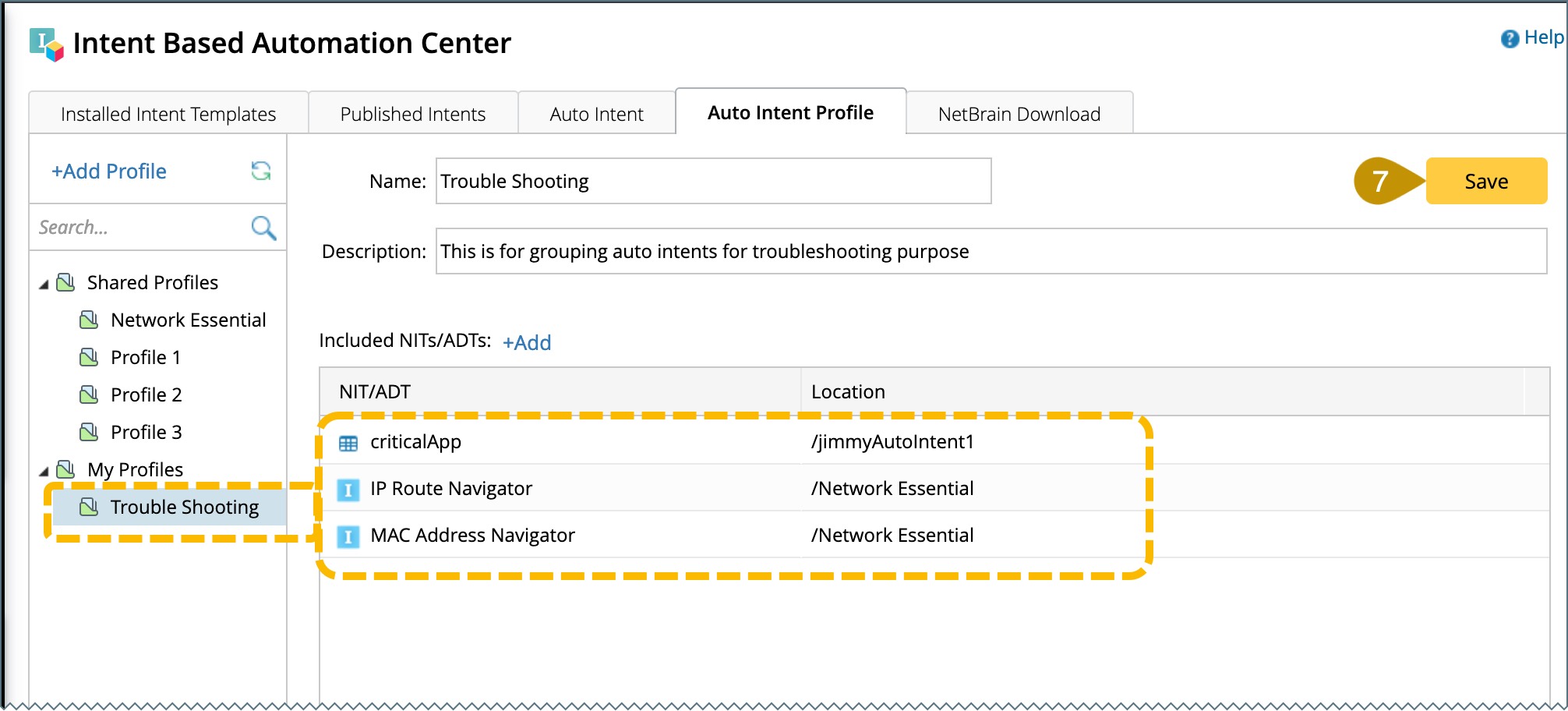The width and height of the screenshot is (1568, 711).
Task: Click the Intent Based Automation Center logo
Action: tap(46, 44)
